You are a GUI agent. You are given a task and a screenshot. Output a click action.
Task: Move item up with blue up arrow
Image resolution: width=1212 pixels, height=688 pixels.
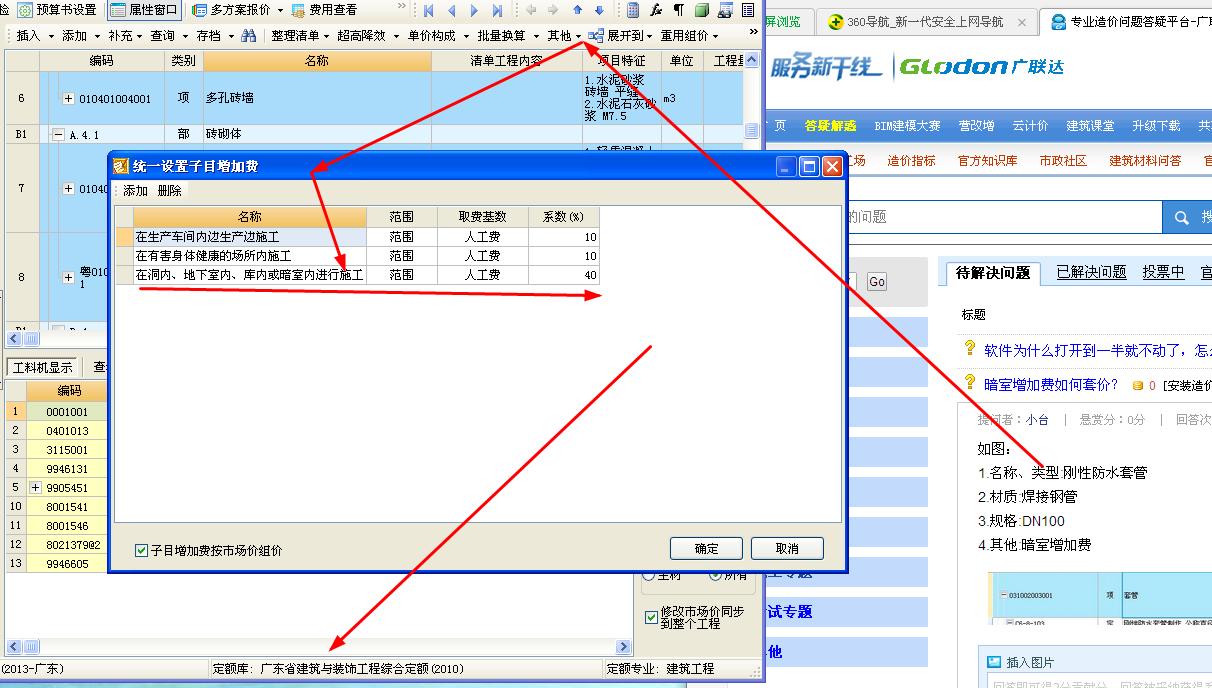(577, 11)
